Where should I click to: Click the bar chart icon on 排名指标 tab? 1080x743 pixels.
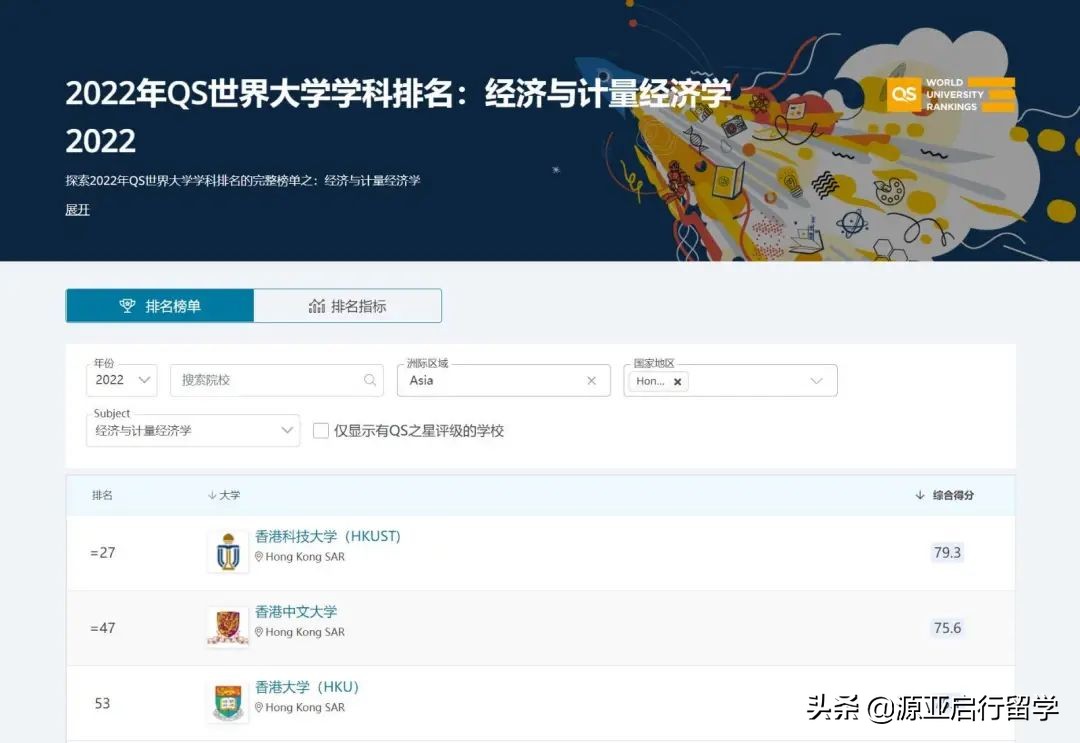[x=317, y=306]
